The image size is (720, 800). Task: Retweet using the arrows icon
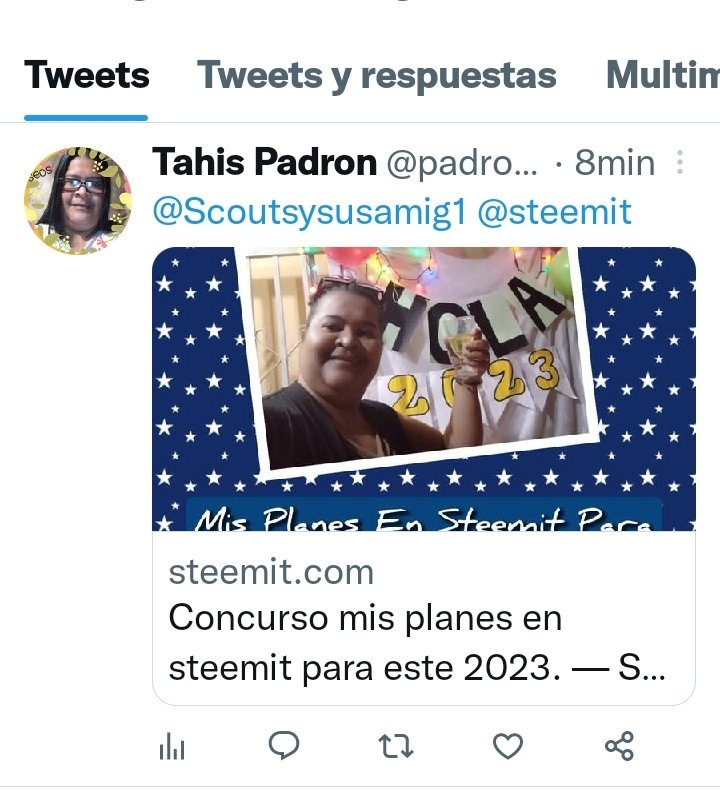[x=395, y=746]
